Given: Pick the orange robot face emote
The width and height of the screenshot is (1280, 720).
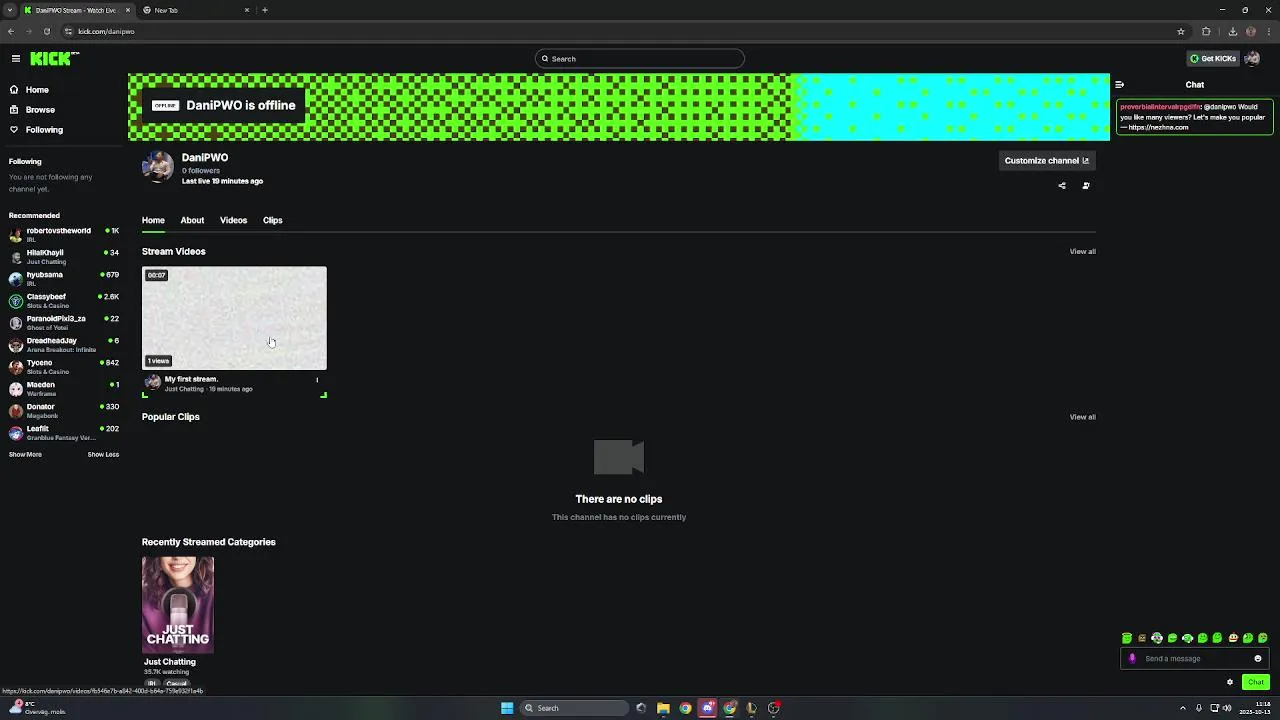Looking at the screenshot, I should 1233,639.
